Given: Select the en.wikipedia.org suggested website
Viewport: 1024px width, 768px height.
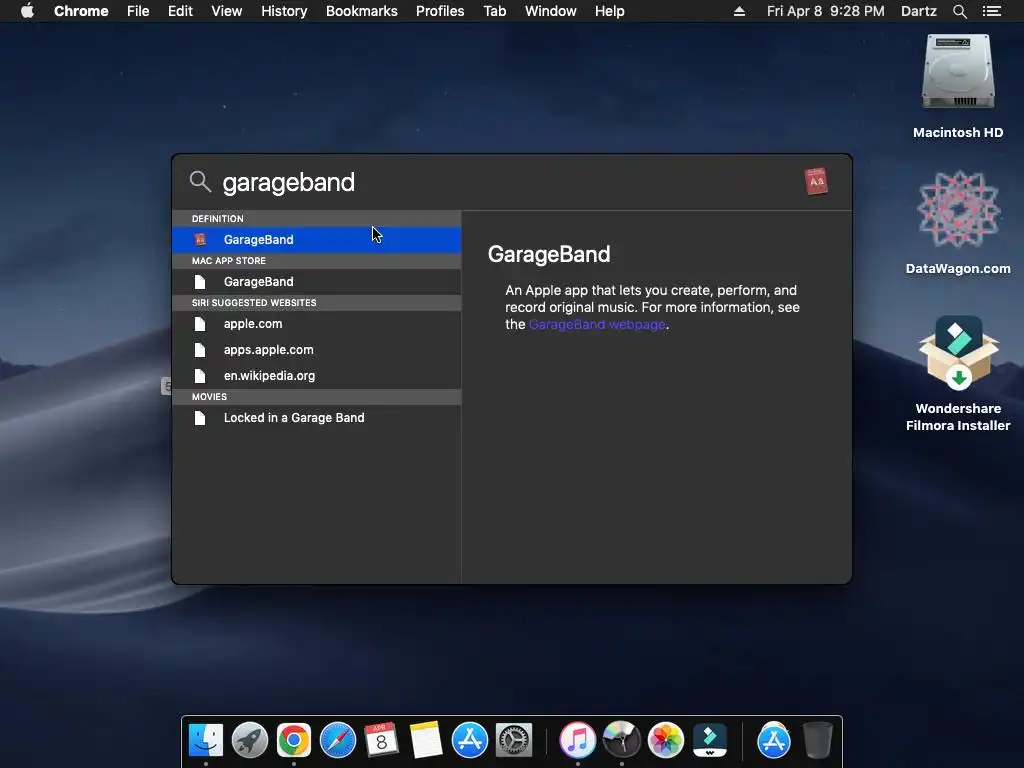Looking at the screenshot, I should point(317,376).
